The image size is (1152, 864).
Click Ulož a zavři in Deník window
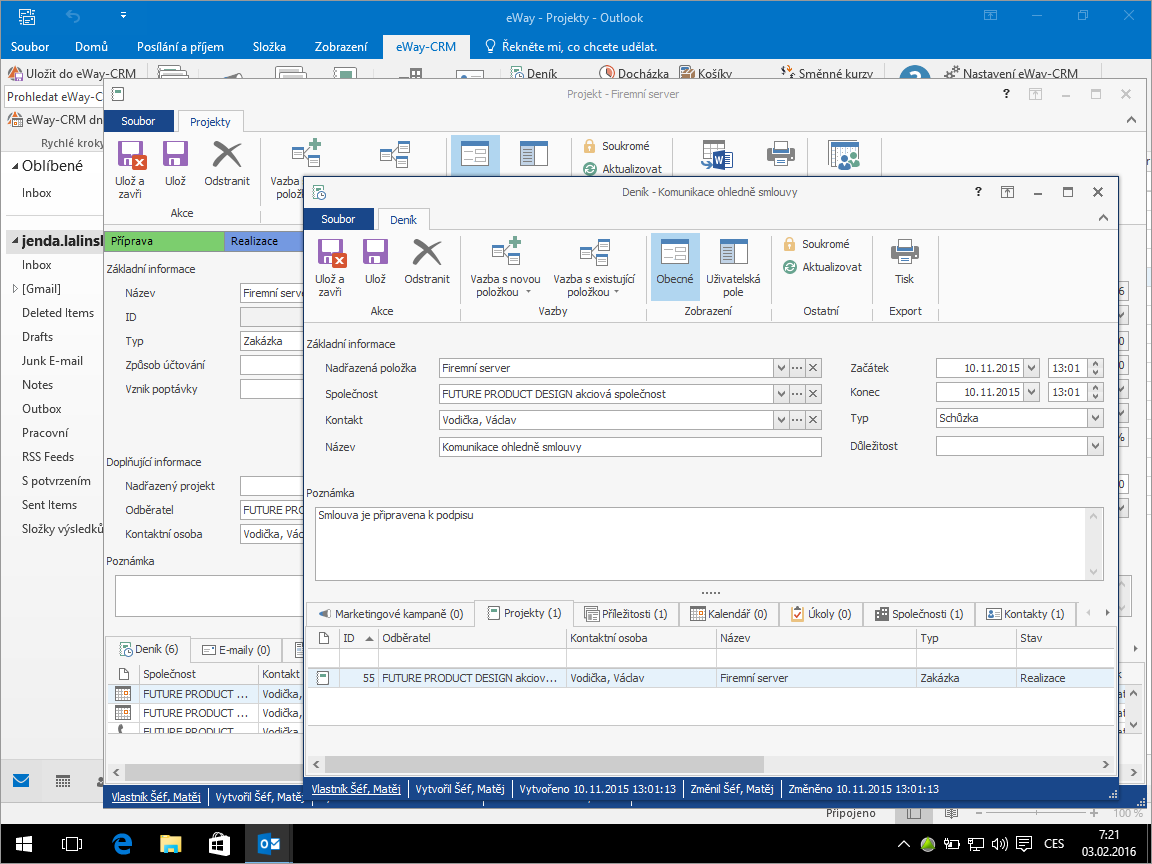click(x=330, y=268)
